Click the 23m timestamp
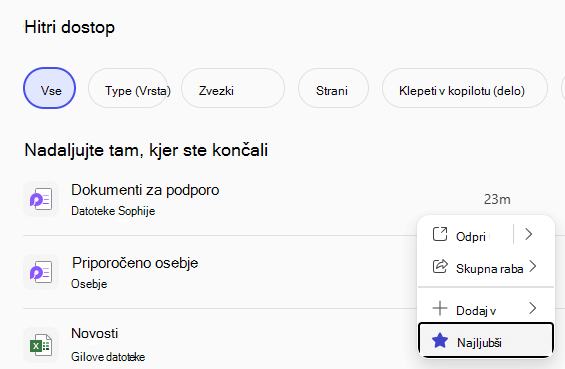Viewport: 565px width, 369px height. click(x=497, y=199)
